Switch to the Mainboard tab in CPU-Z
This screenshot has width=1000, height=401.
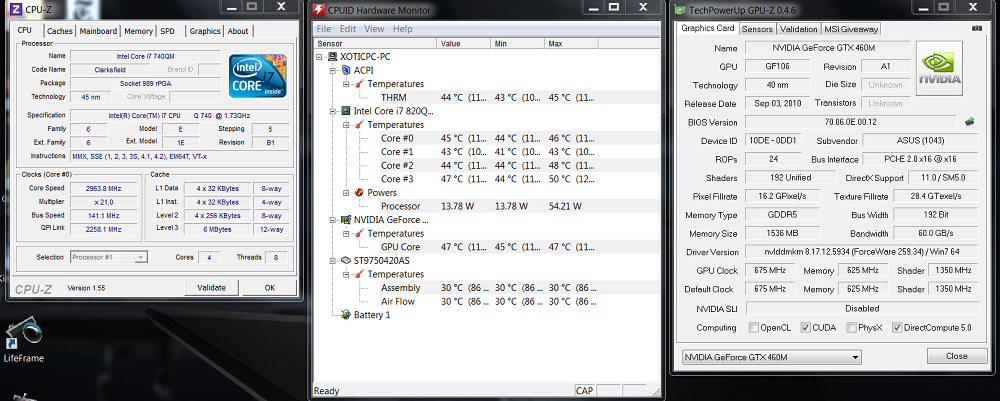tap(98, 31)
